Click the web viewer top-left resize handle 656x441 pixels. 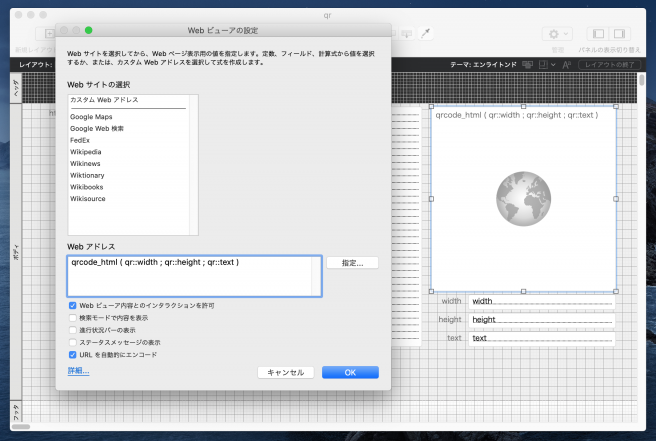click(431, 107)
